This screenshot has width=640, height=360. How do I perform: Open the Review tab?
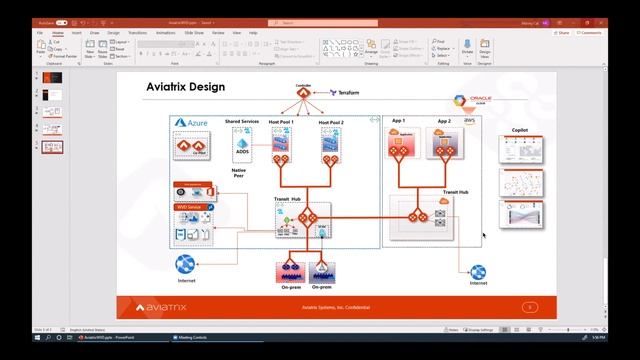tap(218, 33)
